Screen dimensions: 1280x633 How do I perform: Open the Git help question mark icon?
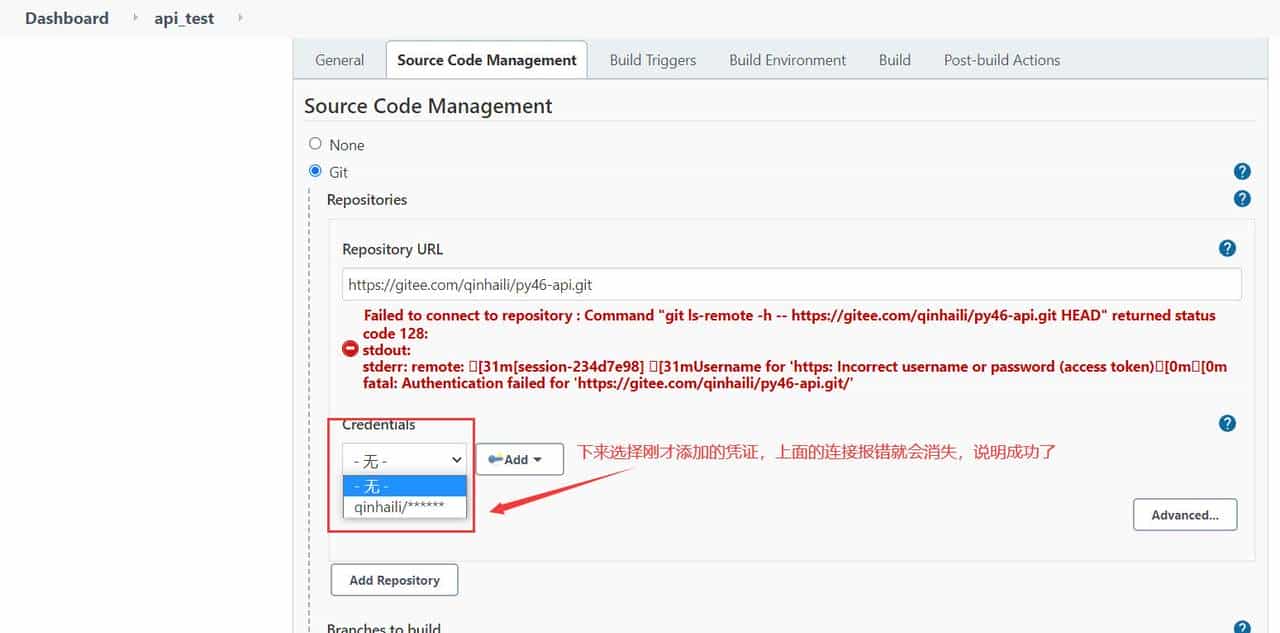pyautogui.click(x=1242, y=171)
